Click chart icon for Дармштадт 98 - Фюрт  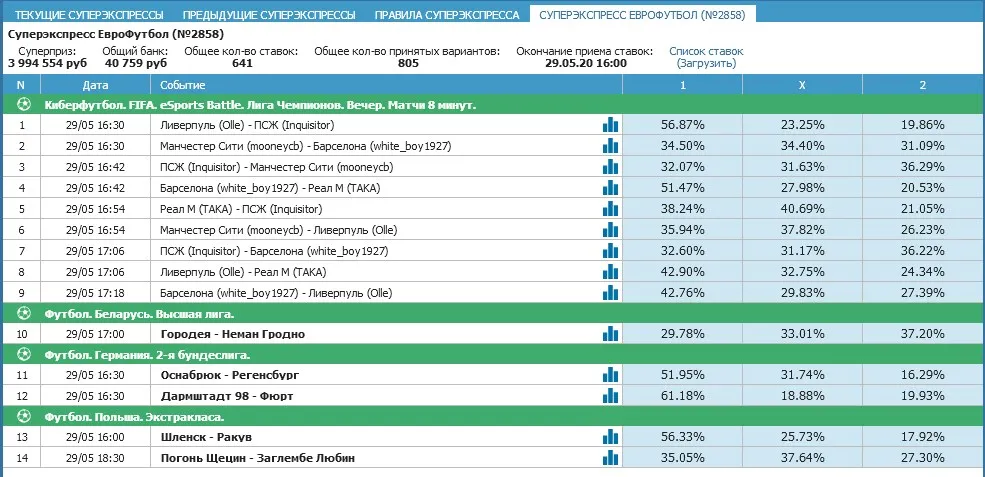pyautogui.click(x=610, y=396)
